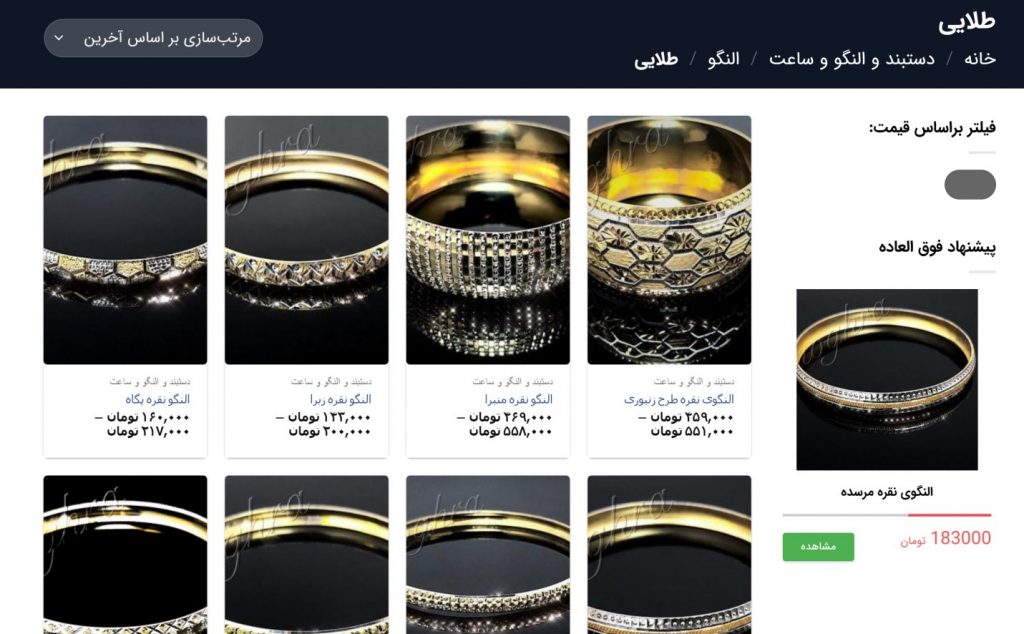Click the green مشاهده button
This screenshot has height=634, width=1024.
click(x=818, y=547)
